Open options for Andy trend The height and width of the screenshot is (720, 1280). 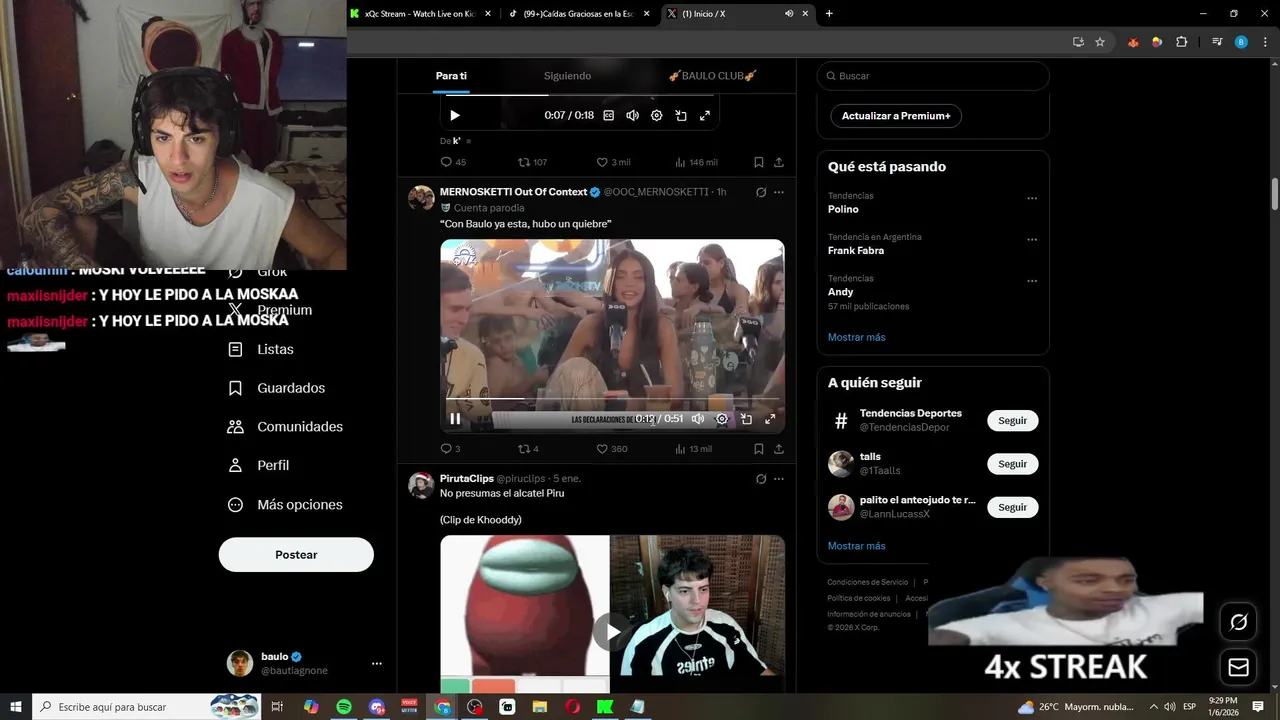(1032, 281)
